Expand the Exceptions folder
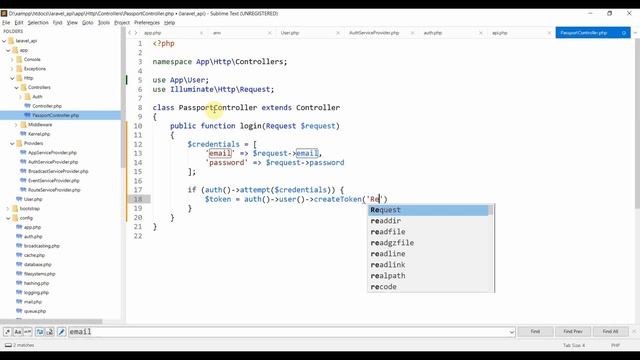 (x=12, y=69)
